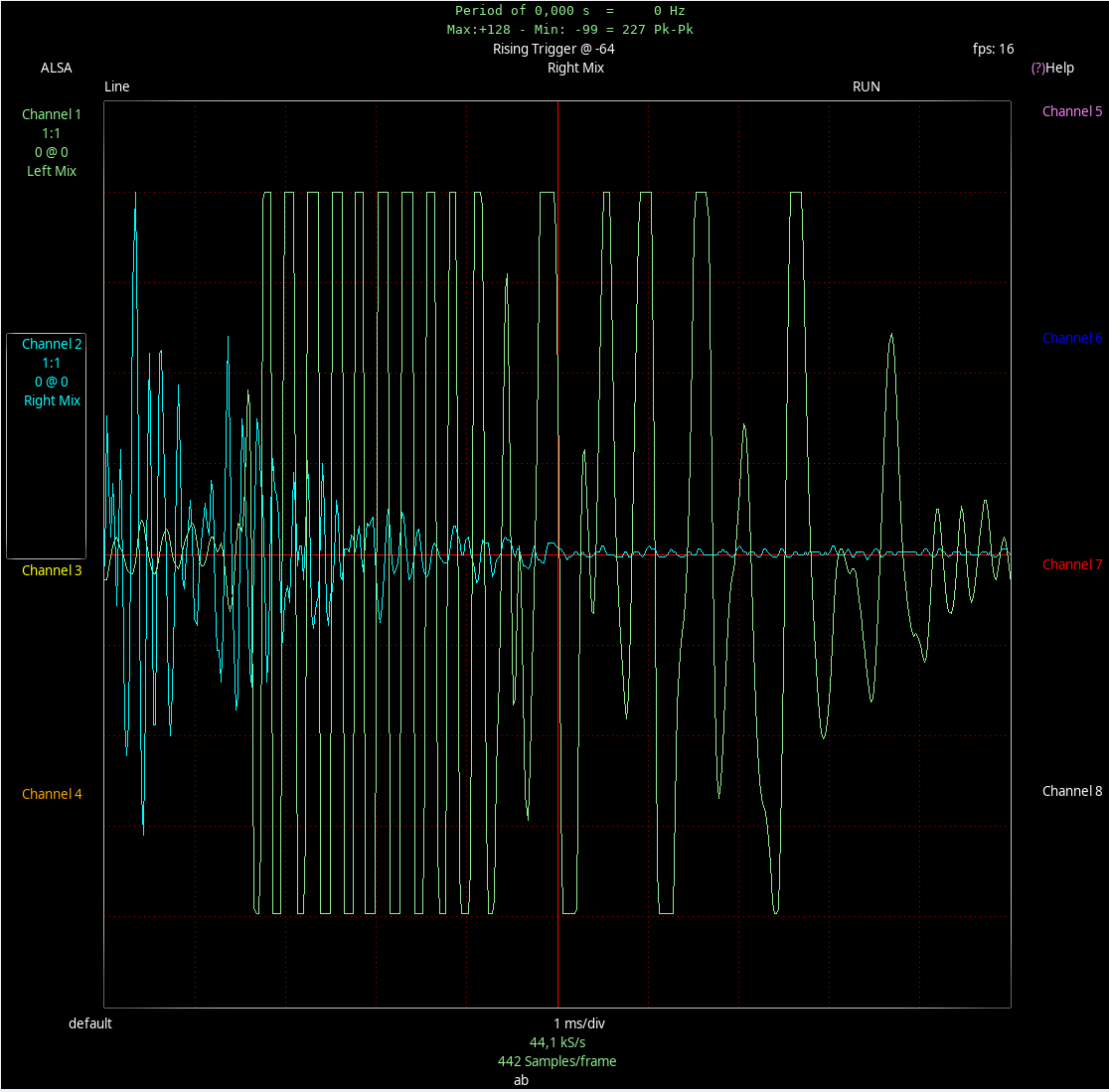Click Channel 1 position 0 @ 0
The image size is (1109, 1092).
coord(52,152)
